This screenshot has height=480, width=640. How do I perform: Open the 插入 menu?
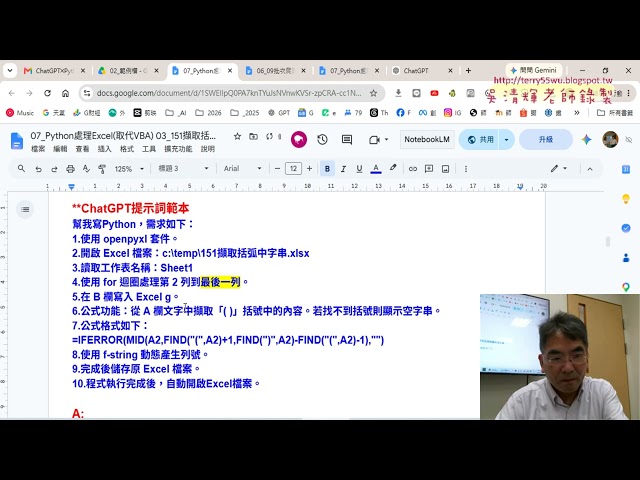104,149
